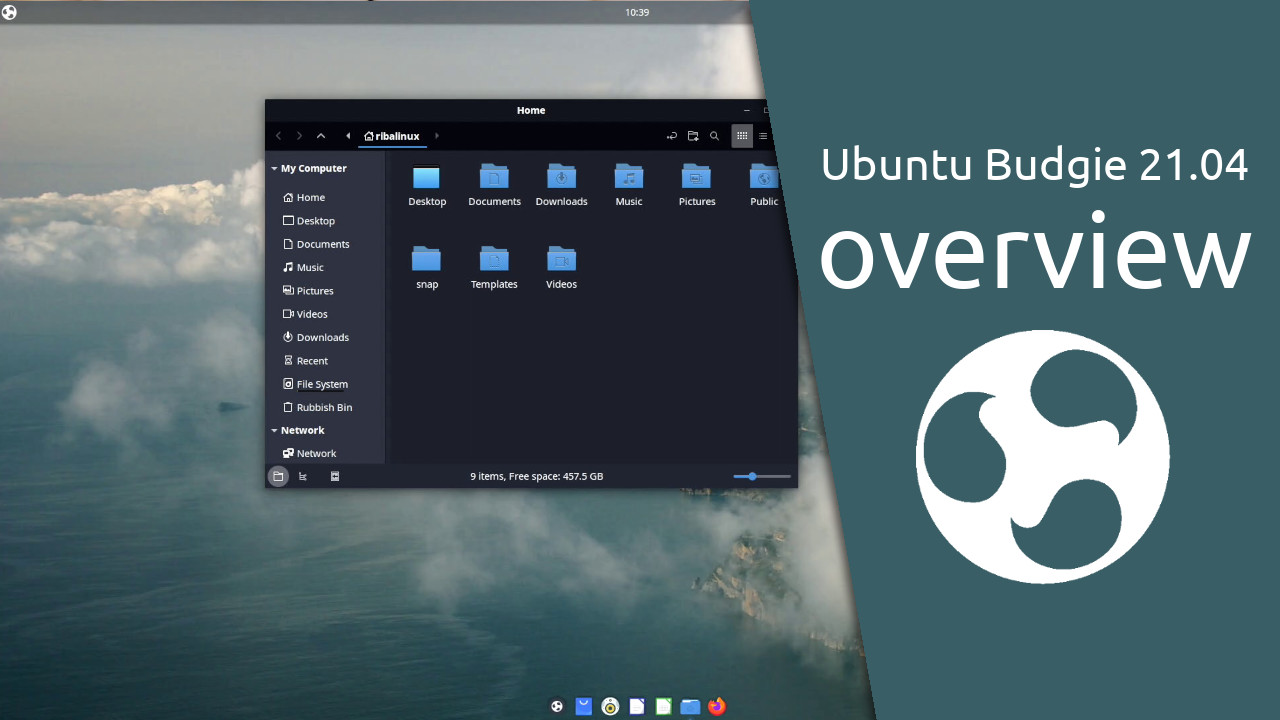The height and width of the screenshot is (720, 1280).
Task: Open Budgie Welcome from the dock
Action: [557, 707]
